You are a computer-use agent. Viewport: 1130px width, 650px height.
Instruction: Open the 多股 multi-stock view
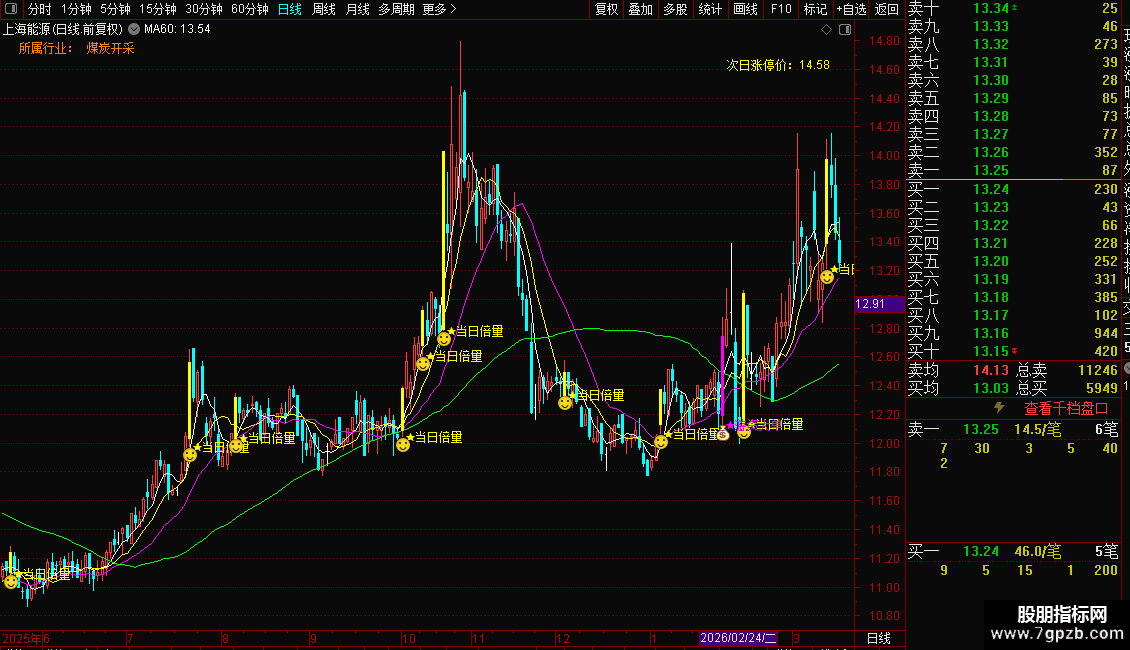[x=675, y=9]
